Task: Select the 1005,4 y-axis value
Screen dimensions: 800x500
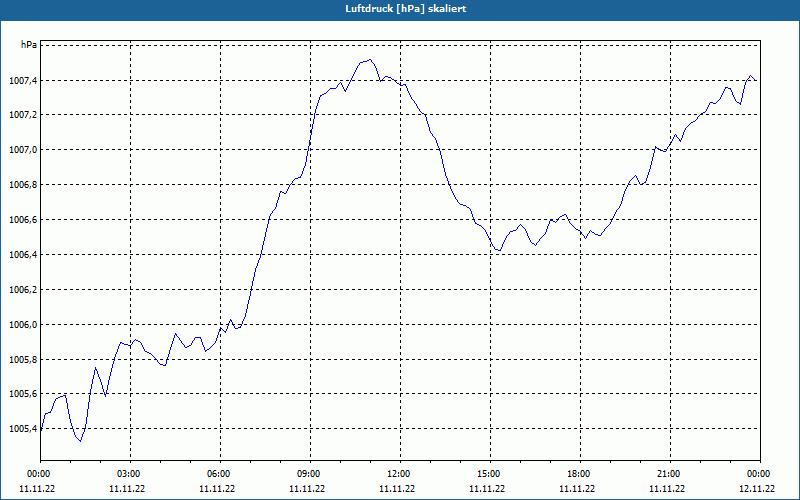Action: (x=23, y=429)
